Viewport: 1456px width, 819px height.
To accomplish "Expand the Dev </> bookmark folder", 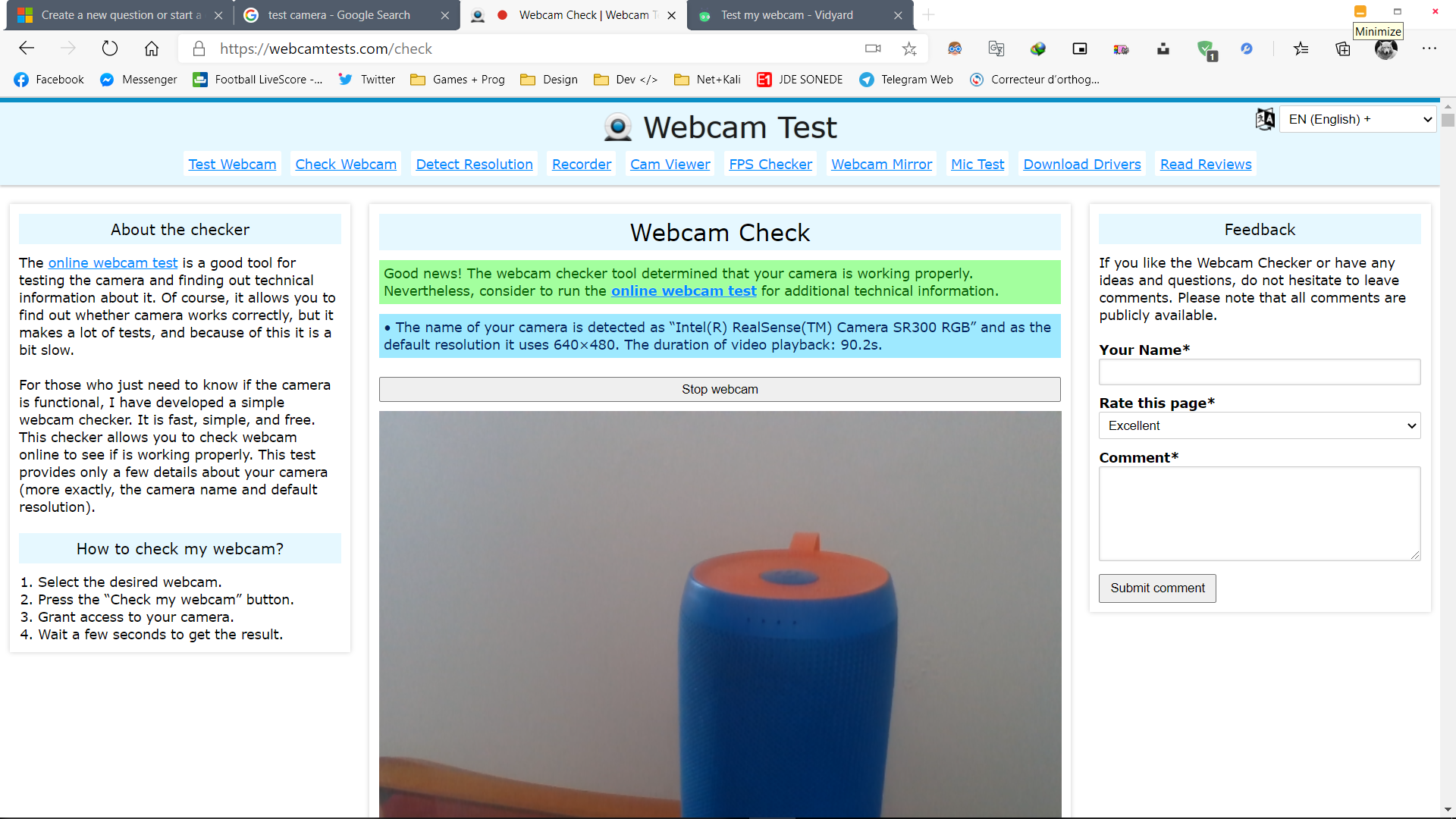I will [626, 80].
